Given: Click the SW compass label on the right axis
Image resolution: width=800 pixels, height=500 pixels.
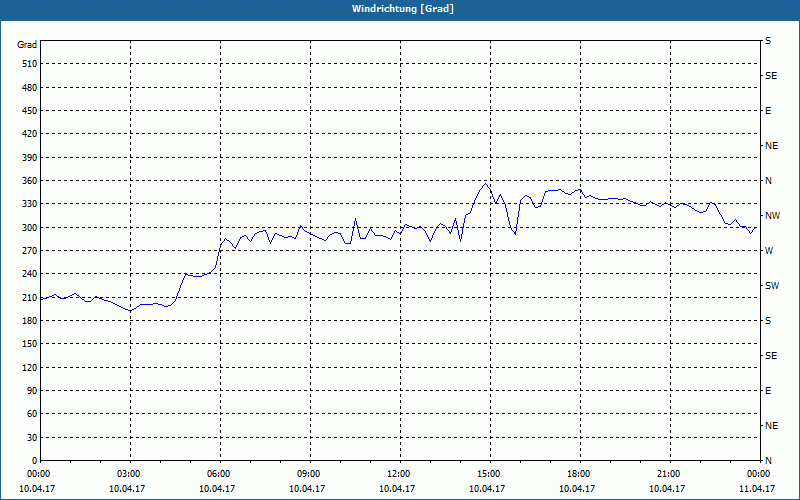Looking at the screenshot, I should coord(772,286).
